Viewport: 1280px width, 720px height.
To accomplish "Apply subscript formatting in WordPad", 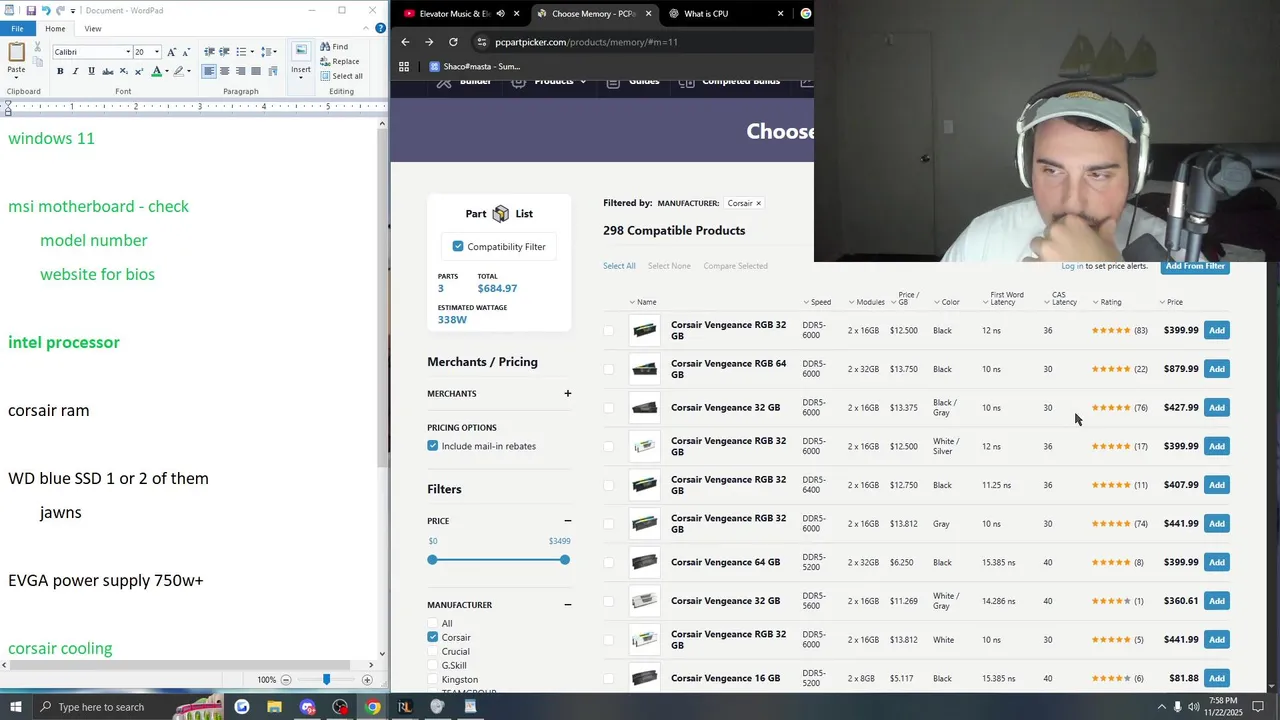I will pos(124,71).
